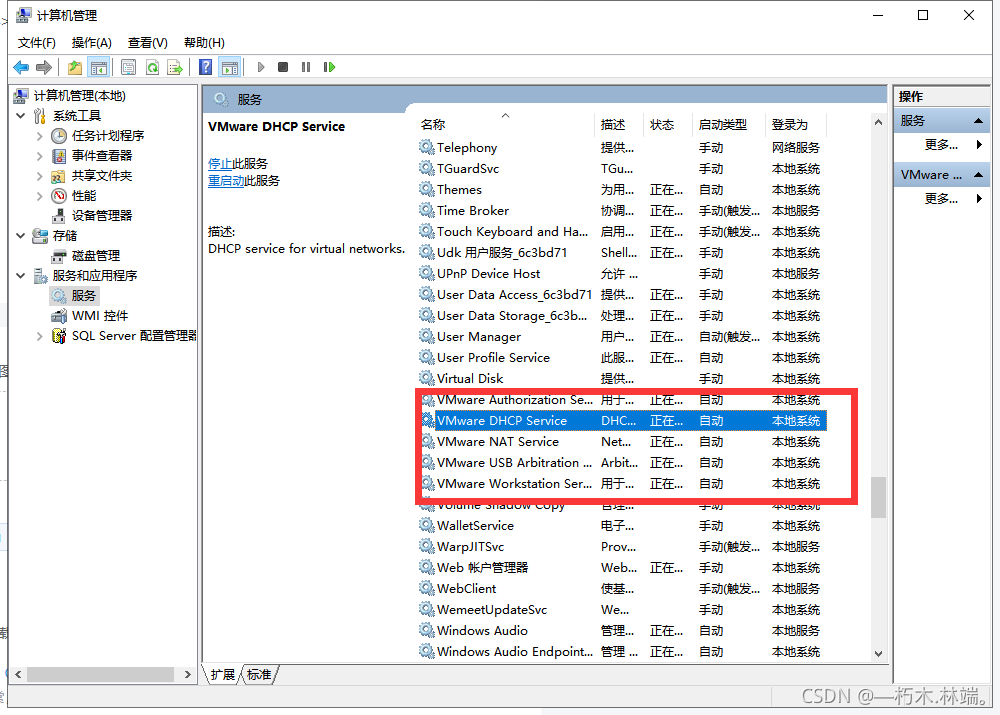Click the tree pane horizontal scrollbar right arrow
This screenshot has height=715, width=1000.
pos(188,674)
